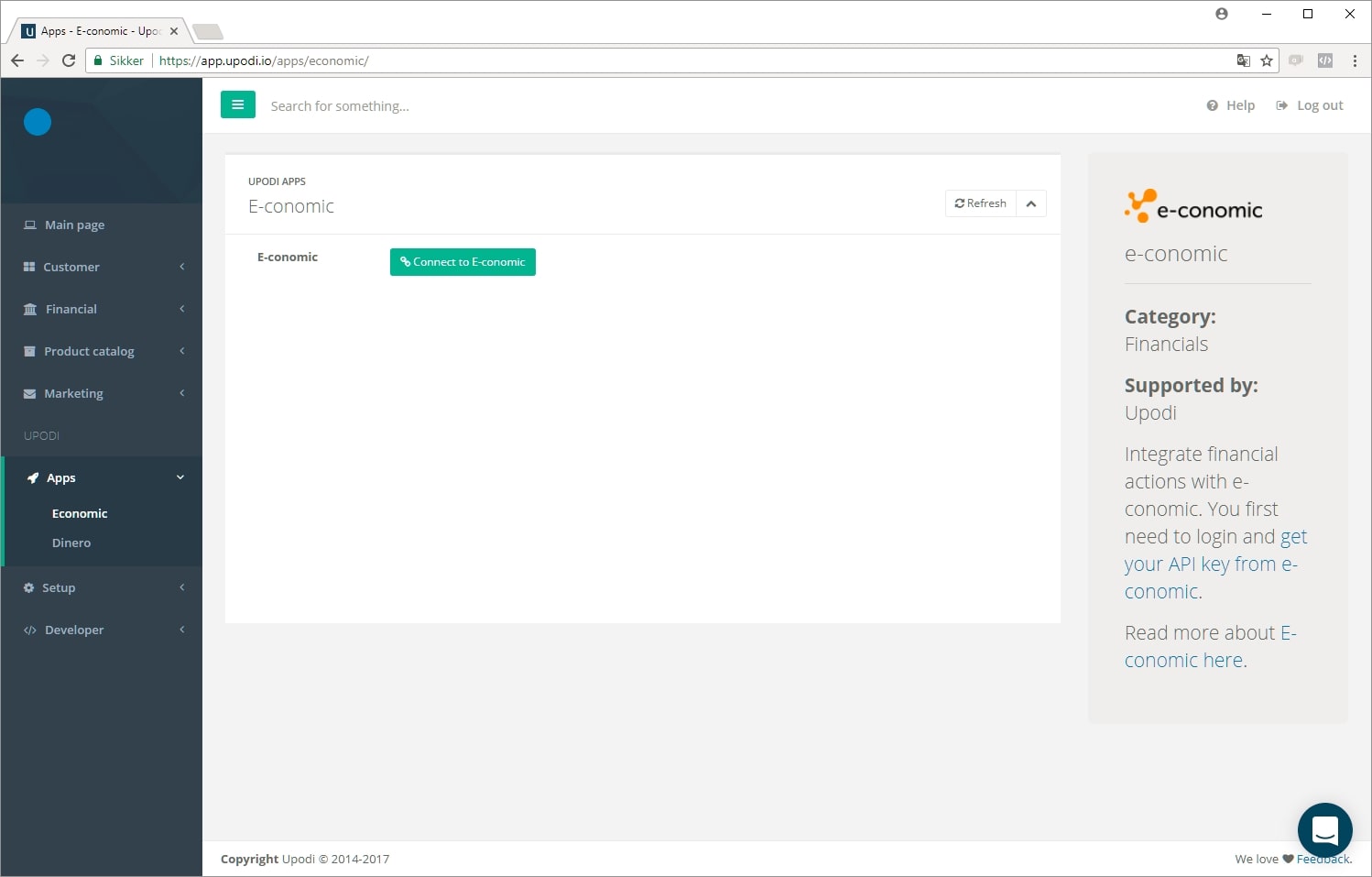Click the e-conomic logo
The height and width of the screenshot is (877, 1372).
click(x=1193, y=207)
